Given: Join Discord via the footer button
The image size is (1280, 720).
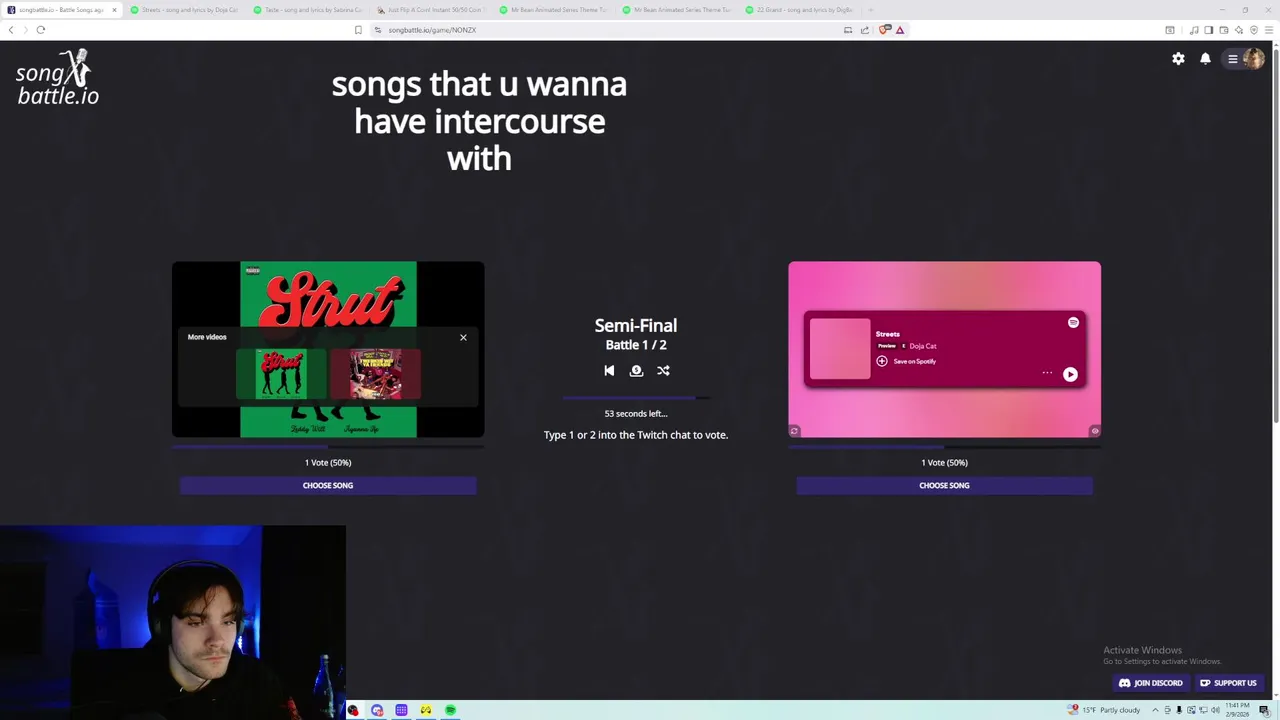Looking at the screenshot, I should tap(1150, 683).
